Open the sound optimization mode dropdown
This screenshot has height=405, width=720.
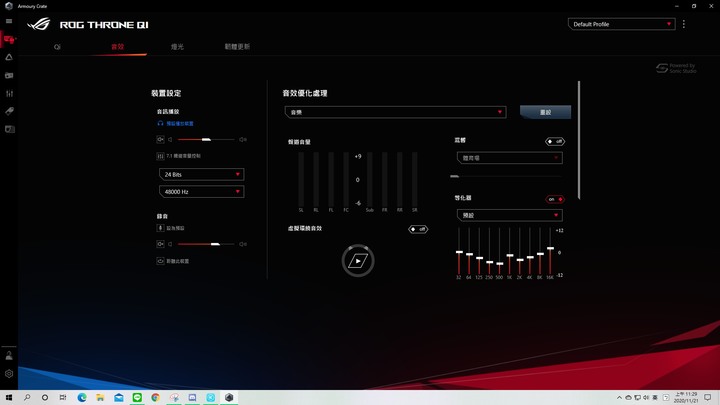(x=395, y=112)
